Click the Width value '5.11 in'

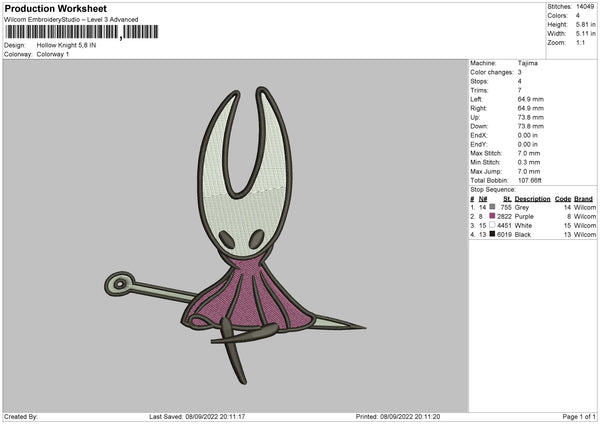click(586, 34)
